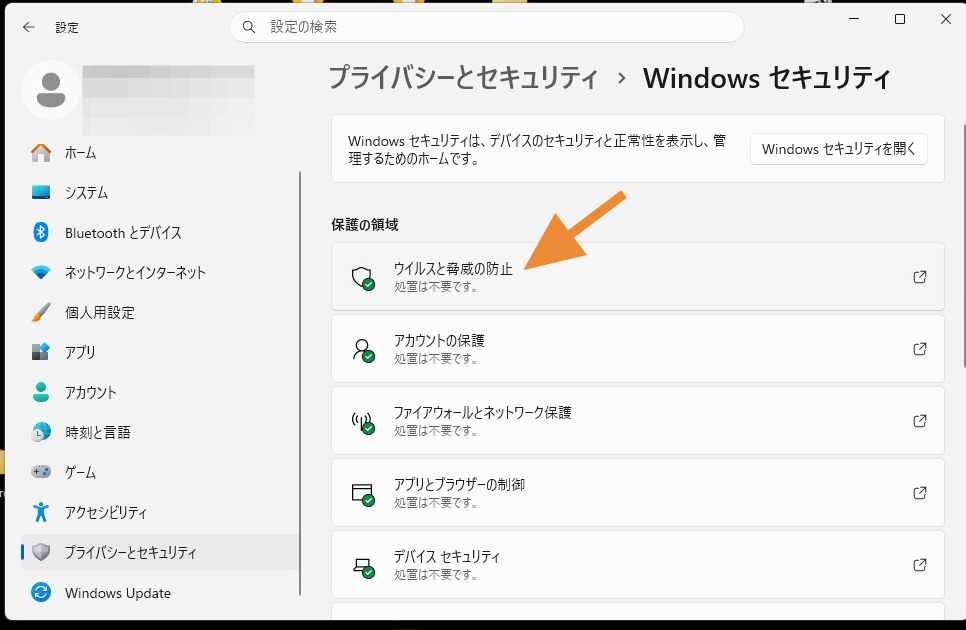Click external link icon for アプリとブラウザーの制御
Image resolution: width=966 pixels, height=630 pixels.
[920, 493]
